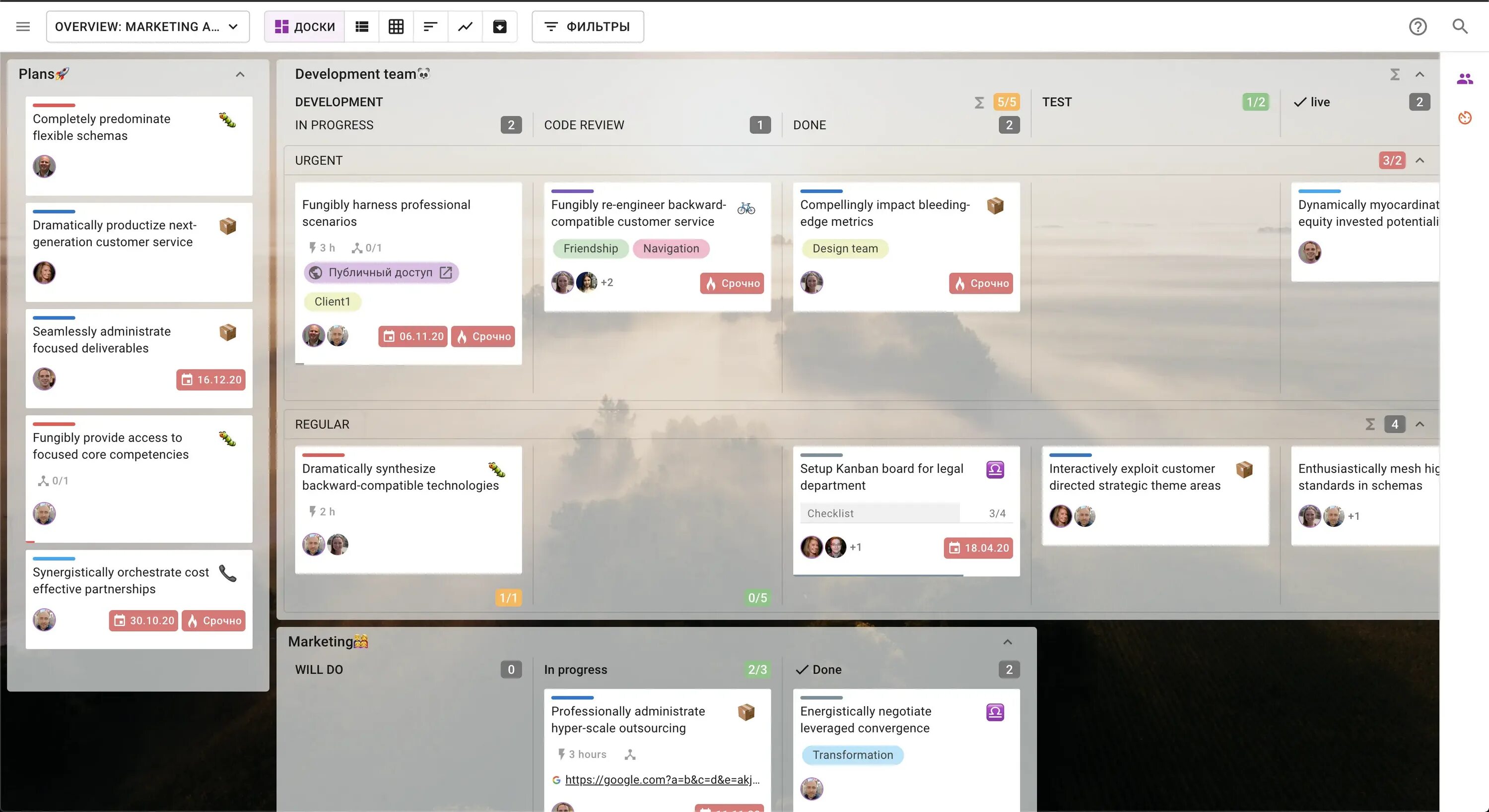The image size is (1489, 812).
Task: Select the Доски boards tab
Action: (x=305, y=27)
